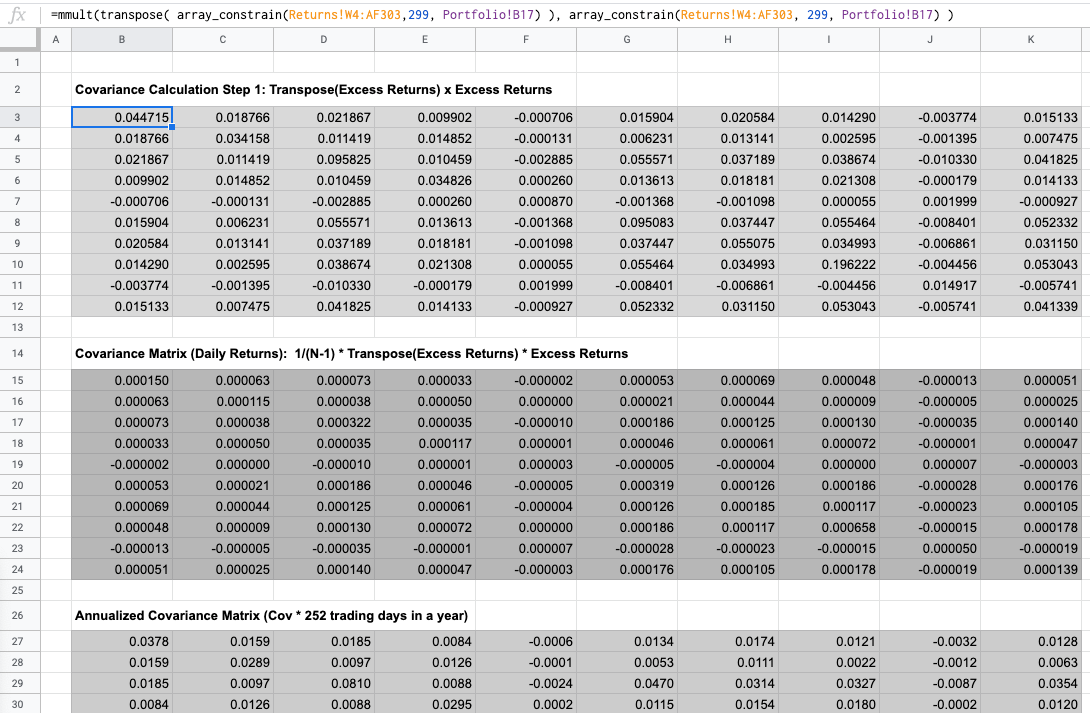Select cell with value -0.0087
The height and width of the screenshot is (713, 1090).
pos(930,683)
